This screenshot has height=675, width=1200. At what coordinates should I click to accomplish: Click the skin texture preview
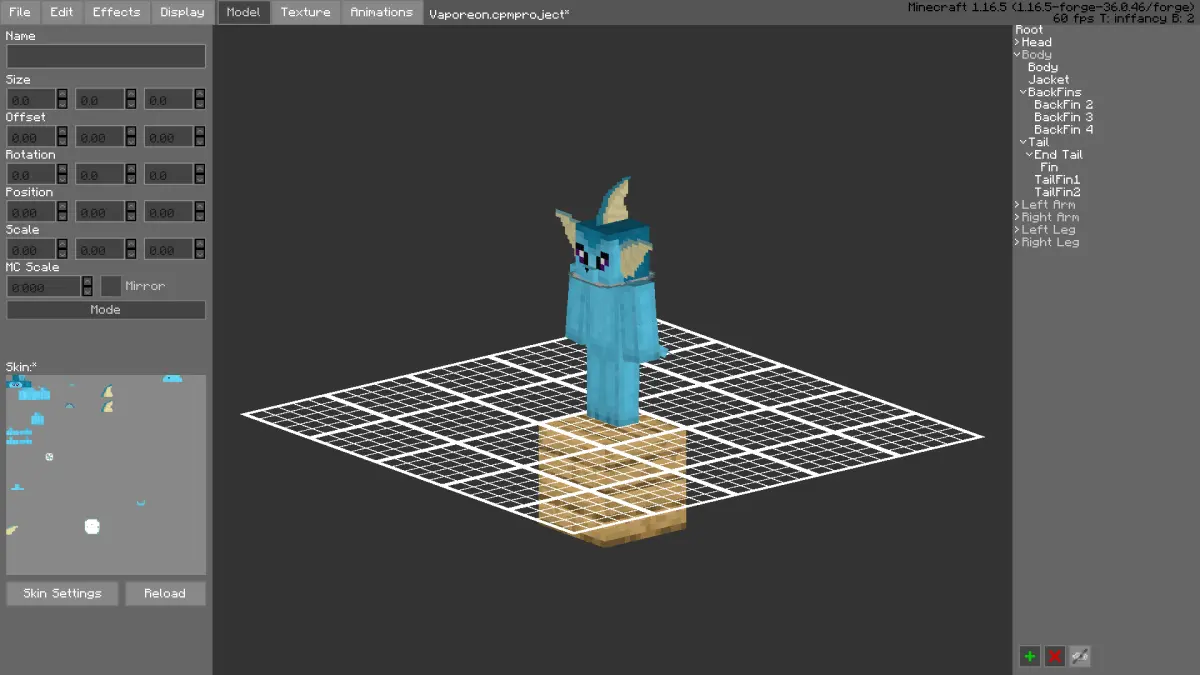tap(106, 475)
